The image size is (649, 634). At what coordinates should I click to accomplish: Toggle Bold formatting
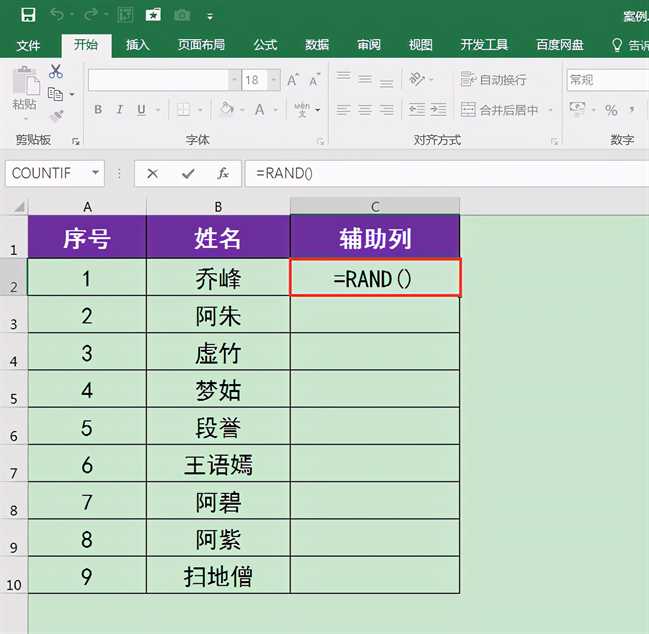coord(98,110)
